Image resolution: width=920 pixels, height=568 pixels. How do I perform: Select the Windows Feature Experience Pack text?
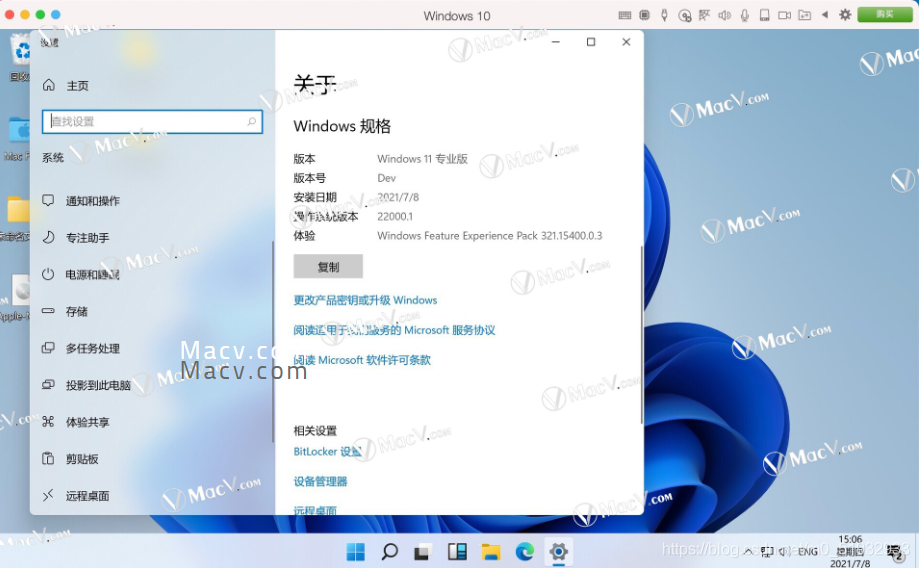click(489, 236)
